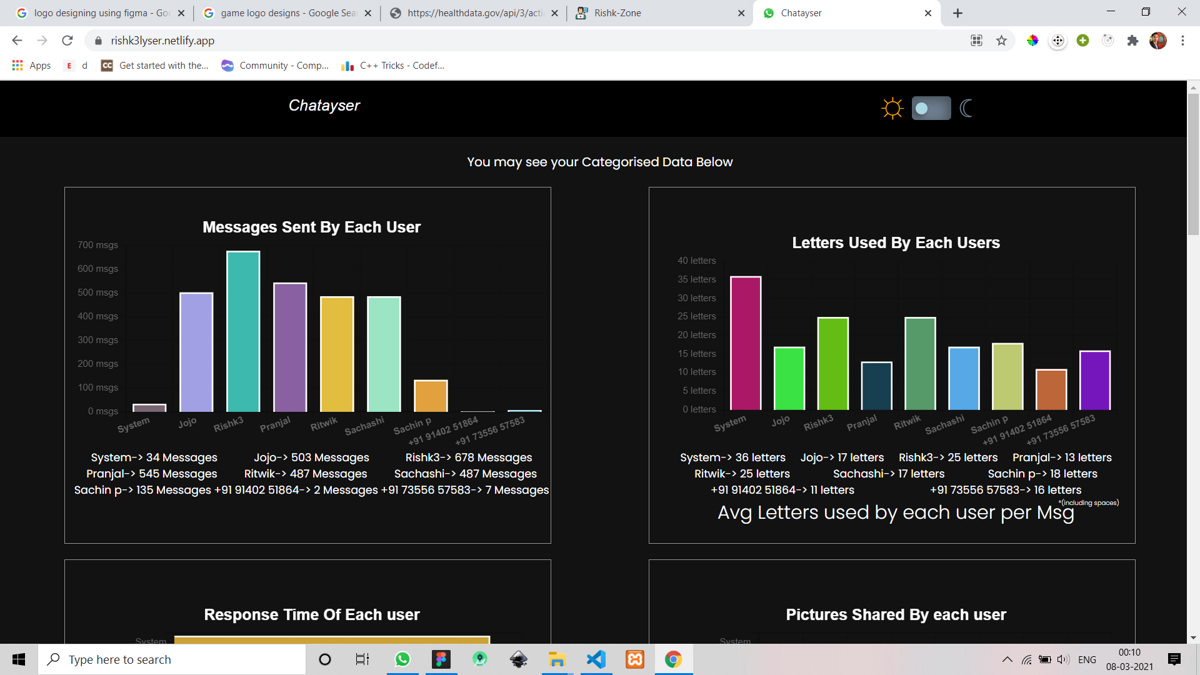
Task: Toggle the dark mode switch
Action: coord(931,108)
